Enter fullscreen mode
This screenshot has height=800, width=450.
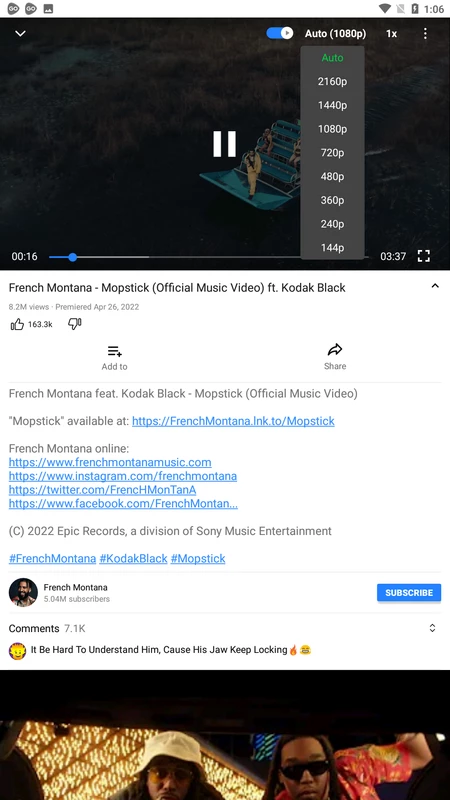[x=423, y=256]
